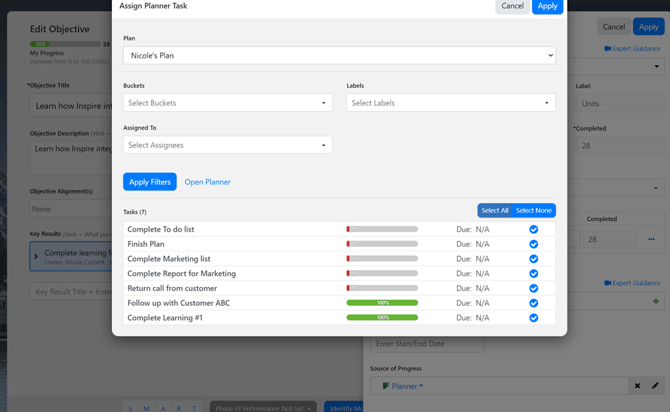Remove Planner source with the X icon
Image resolution: width=670 pixels, height=412 pixels.
point(637,386)
